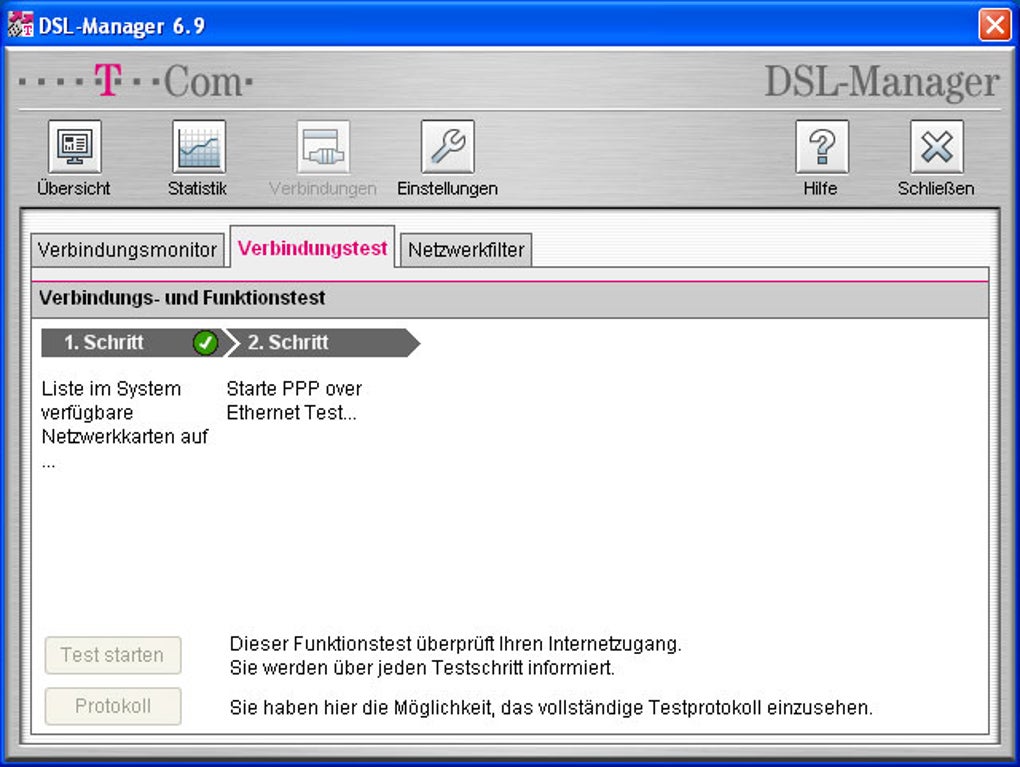Click the Protokoll button
Image resolution: width=1020 pixels, height=767 pixels.
coord(113,706)
